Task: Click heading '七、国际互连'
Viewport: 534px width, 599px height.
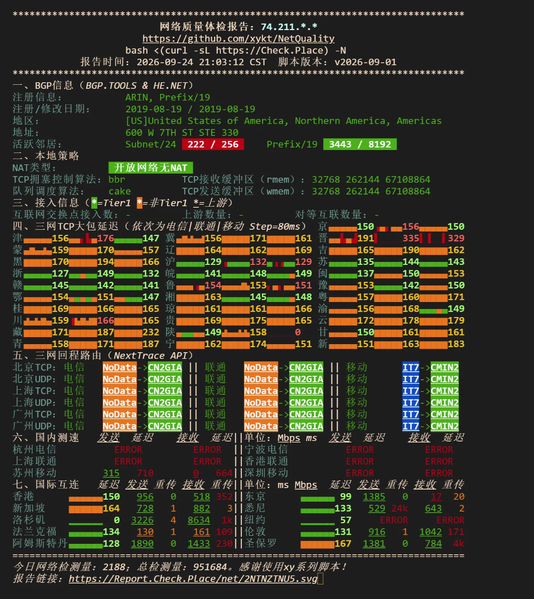Action: pyautogui.click(x=46, y=485)
